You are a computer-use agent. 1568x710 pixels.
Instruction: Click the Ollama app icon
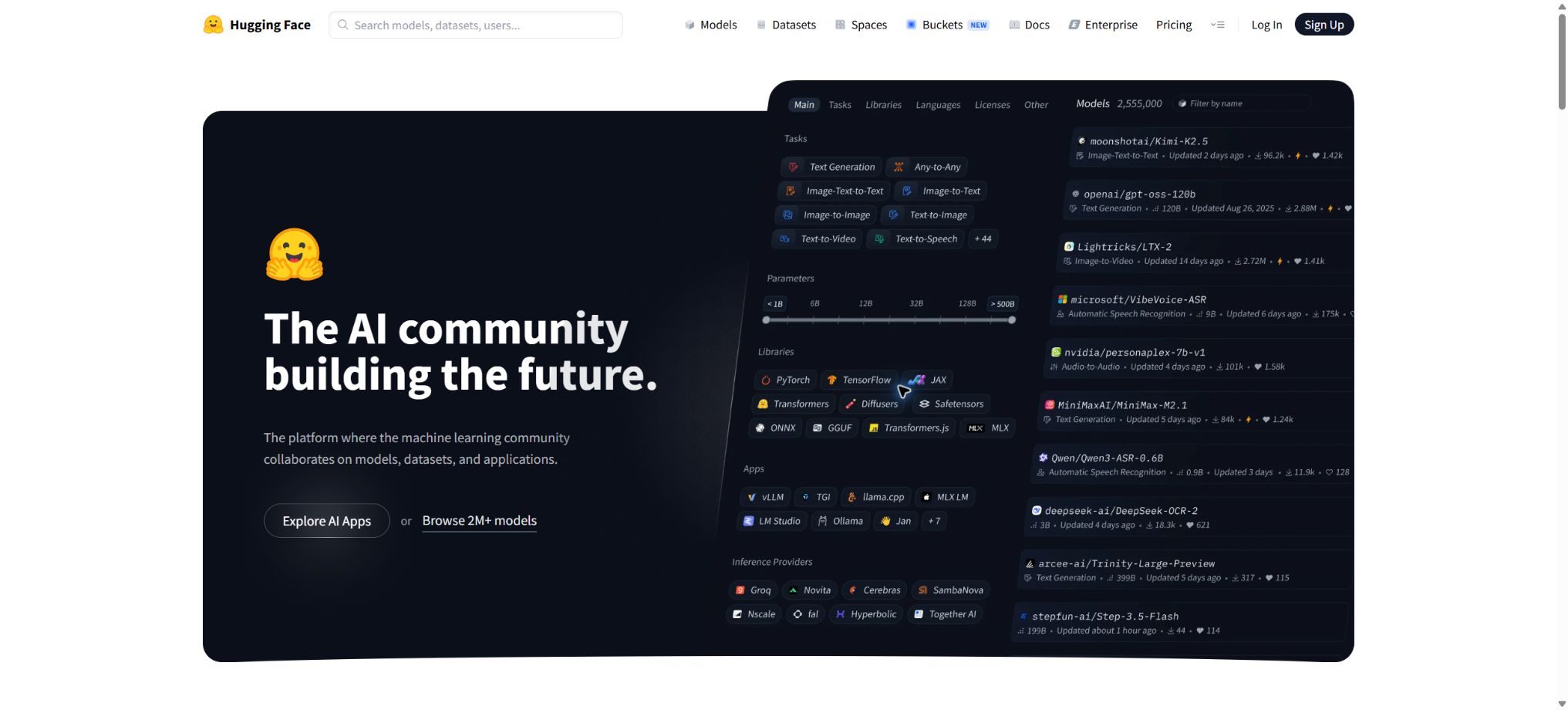click(x=822, y=521)
